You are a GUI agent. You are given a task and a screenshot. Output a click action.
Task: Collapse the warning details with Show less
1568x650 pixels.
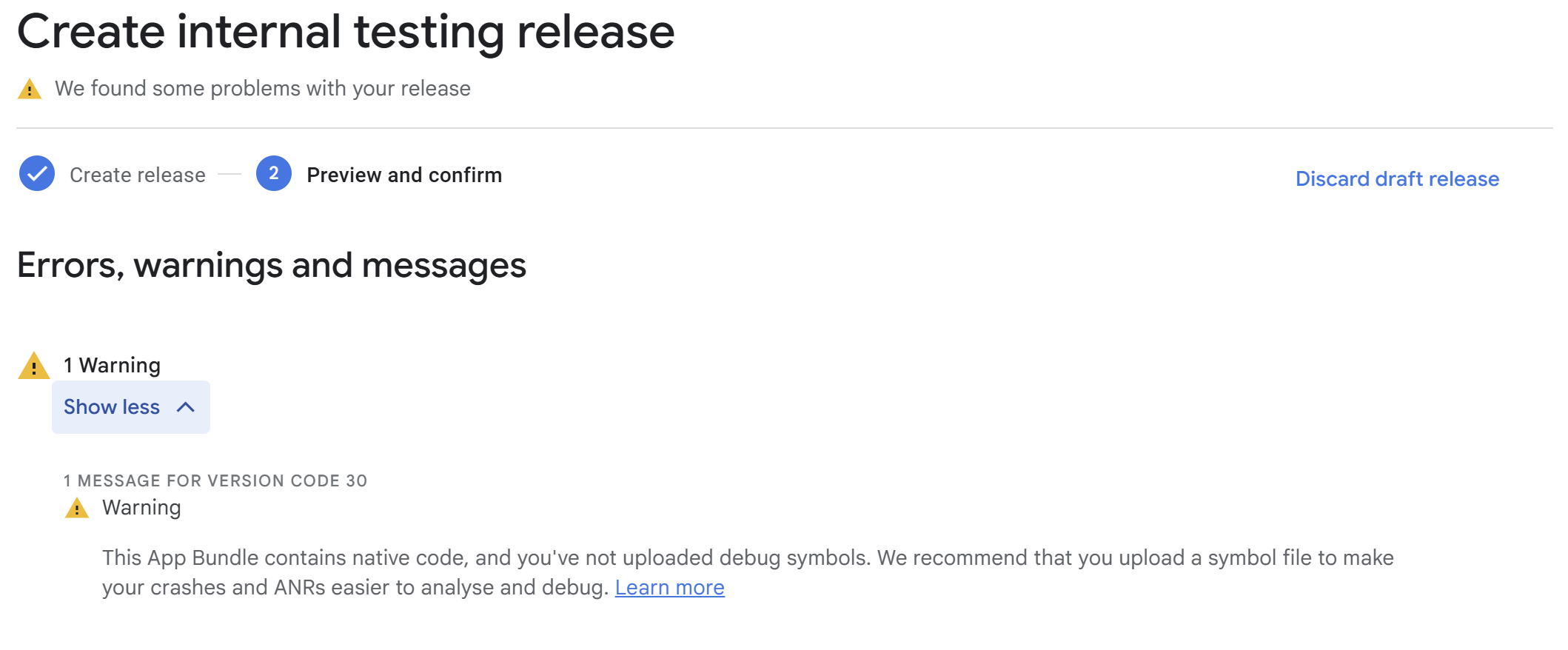pyautogui.click(x=130, y=406)
